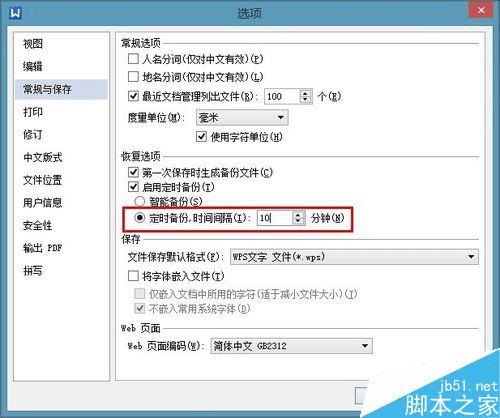Click the WPS Writer logo icon
Screen dimensions: 500x418
pyautogui.click(x=15, y=13)
